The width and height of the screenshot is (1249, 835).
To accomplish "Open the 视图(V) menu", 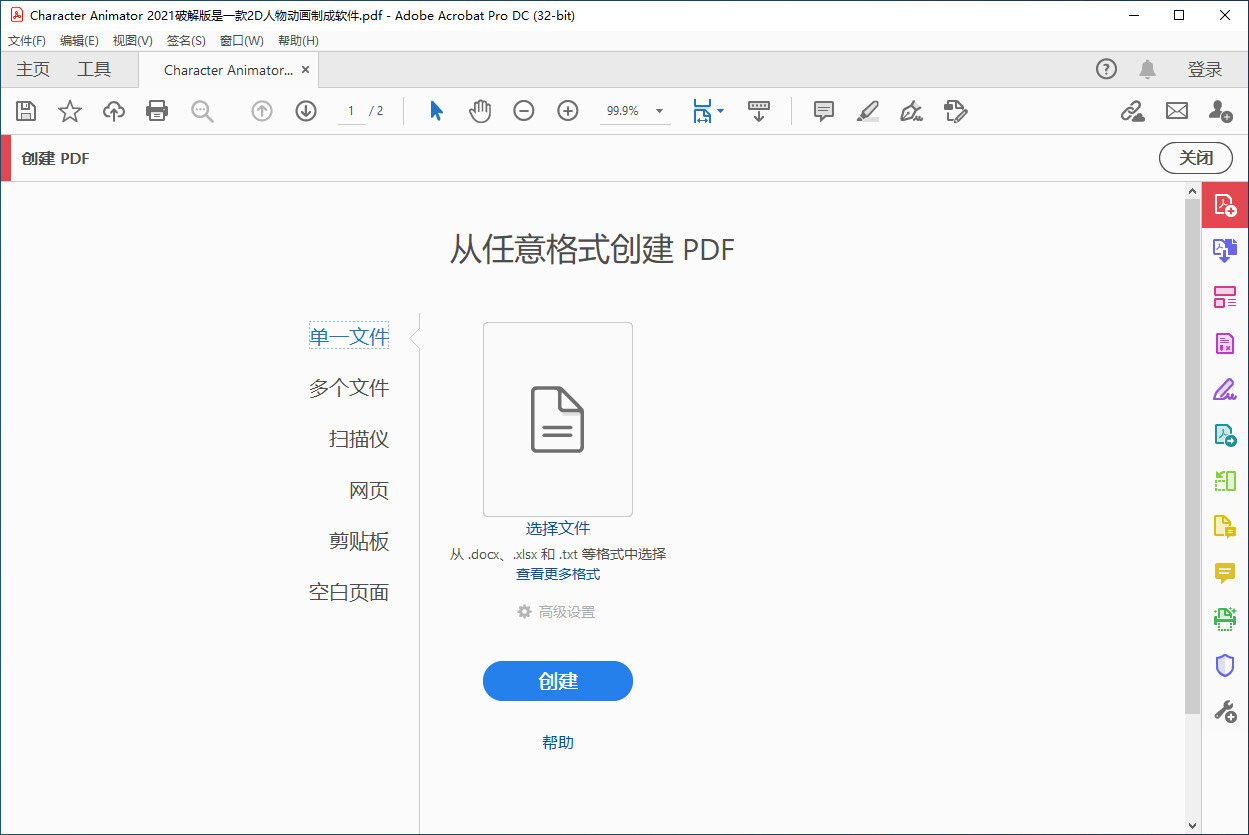I will coord(133,41).
